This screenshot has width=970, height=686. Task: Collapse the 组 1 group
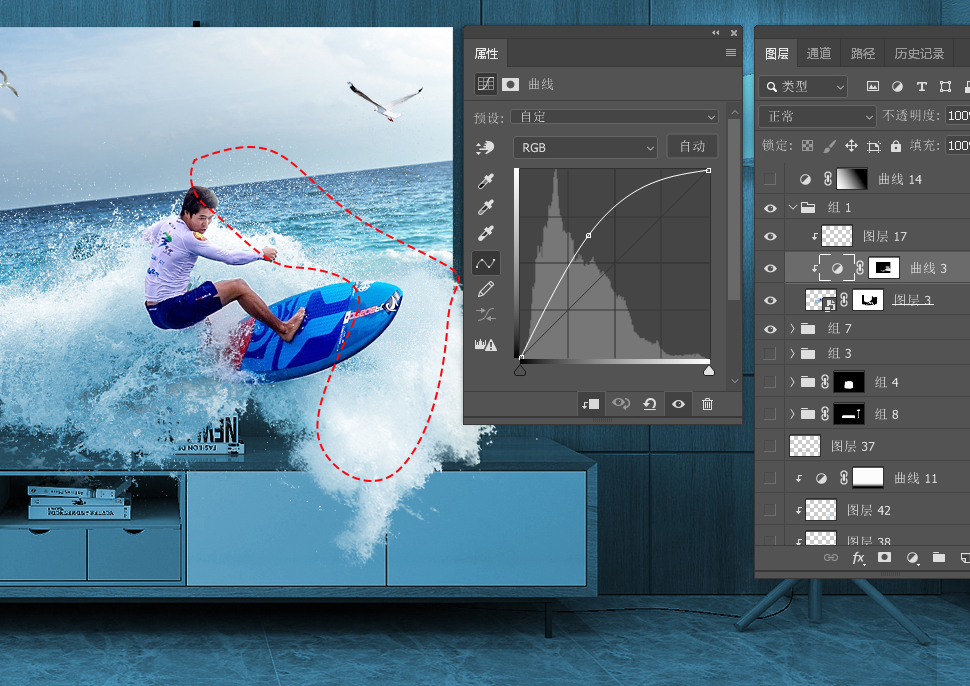click(792, 207)
